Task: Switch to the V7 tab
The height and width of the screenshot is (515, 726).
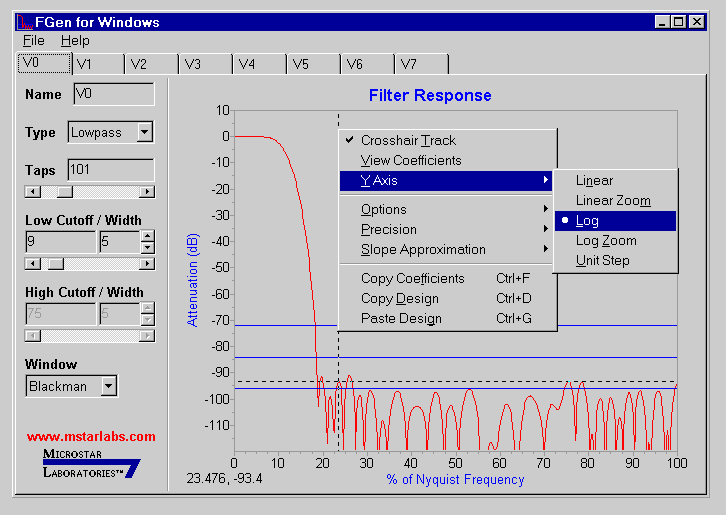Action: pos(422,64)
